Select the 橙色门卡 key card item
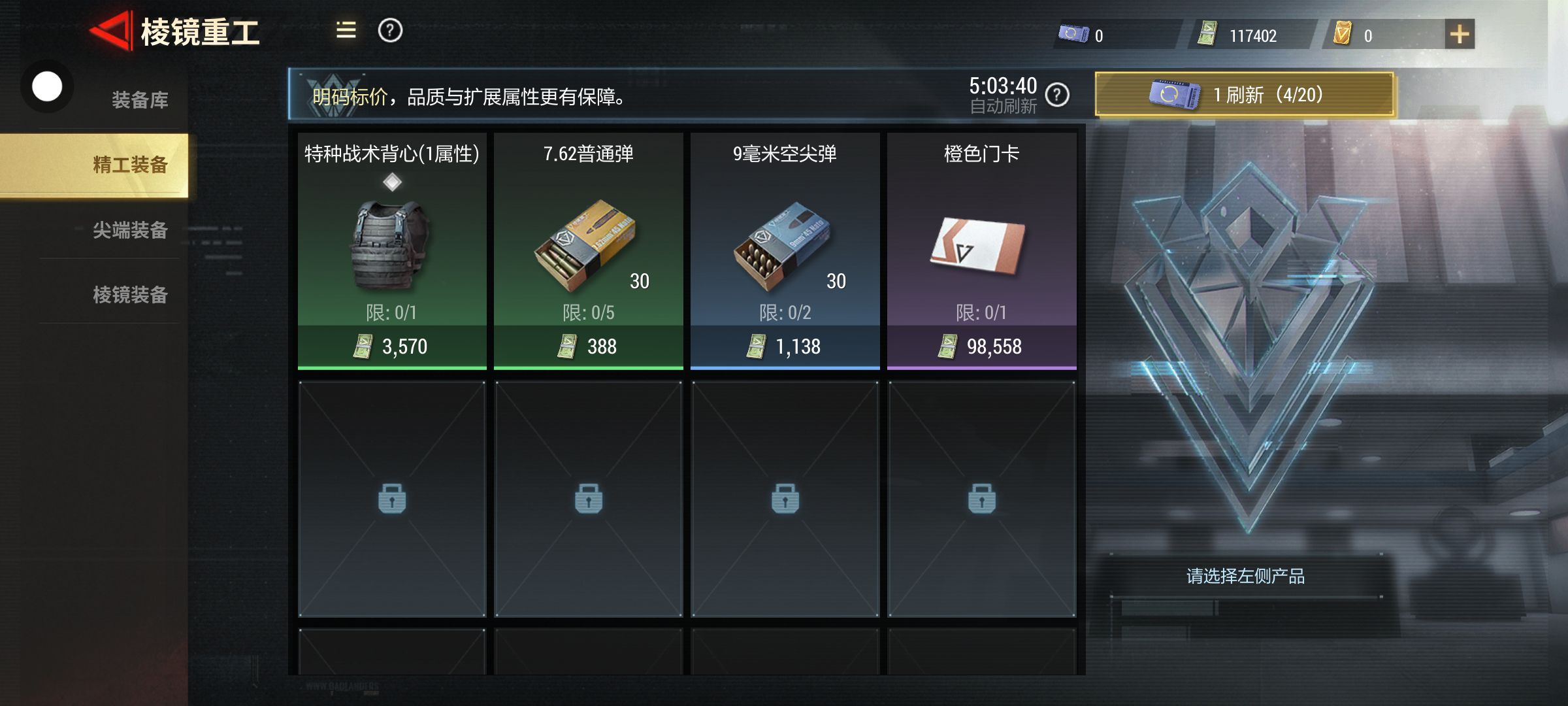1568x706 pixels. [x=982, y=251]
